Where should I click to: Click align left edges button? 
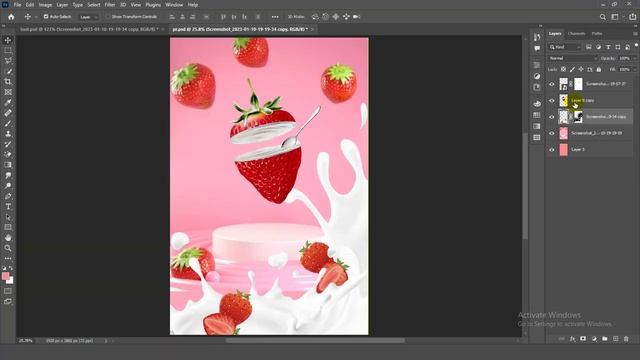point(172,17)
